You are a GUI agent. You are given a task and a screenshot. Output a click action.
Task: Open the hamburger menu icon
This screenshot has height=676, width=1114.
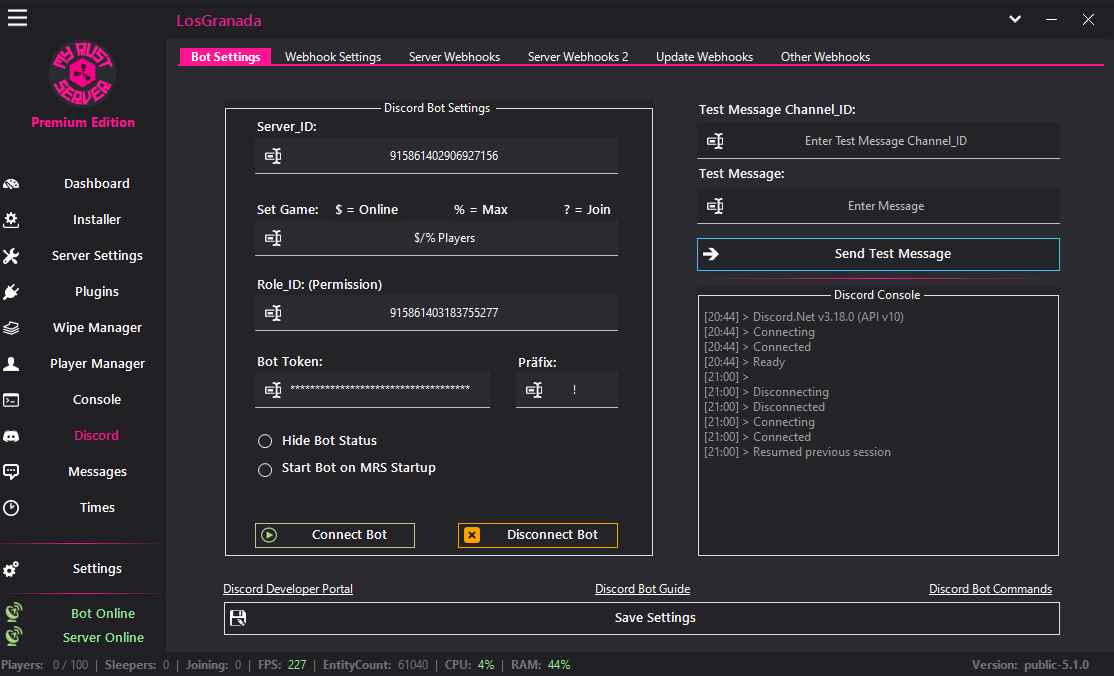click(17, 18)
